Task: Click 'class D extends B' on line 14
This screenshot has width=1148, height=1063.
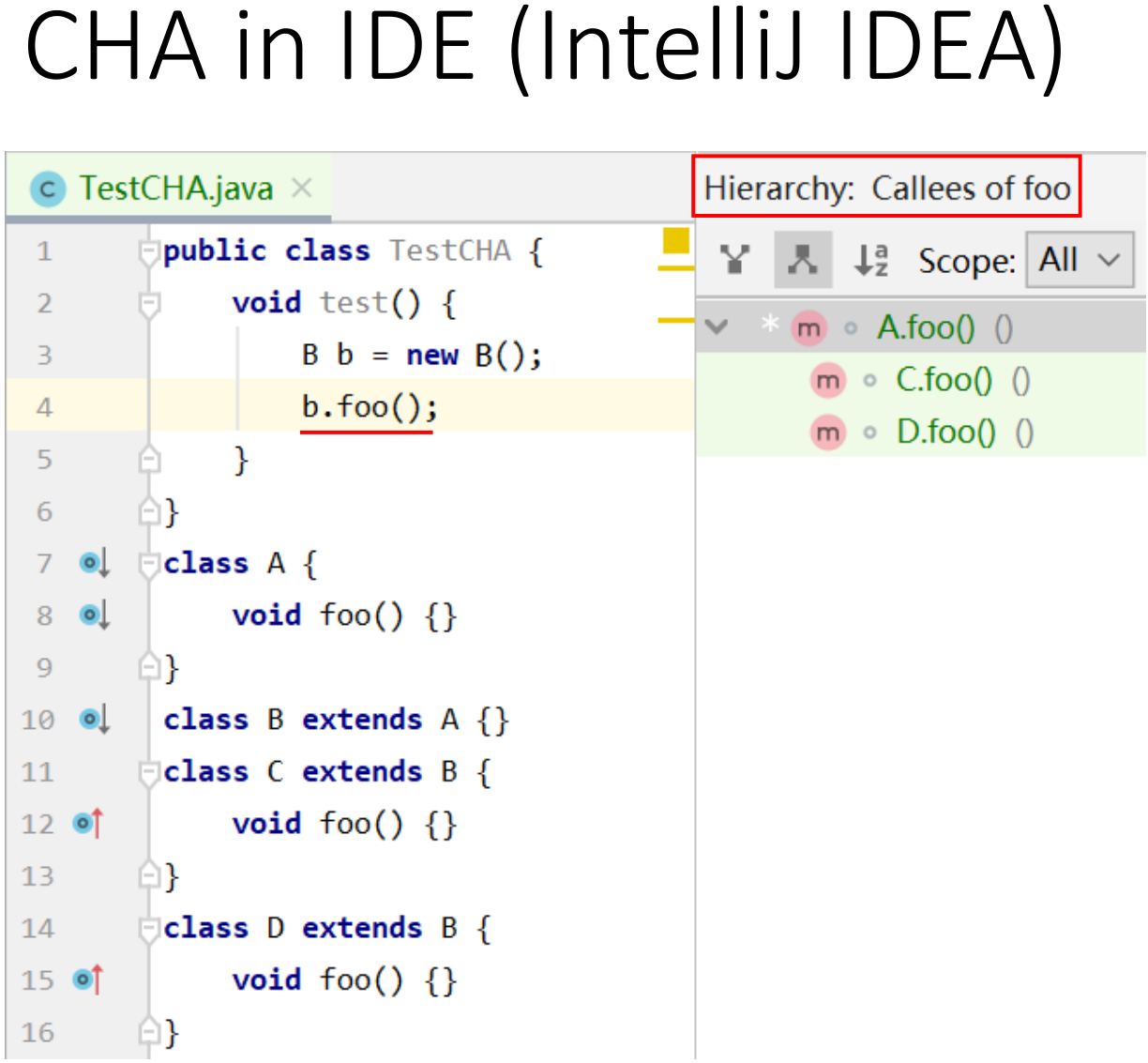Action: tap(310, 928)
